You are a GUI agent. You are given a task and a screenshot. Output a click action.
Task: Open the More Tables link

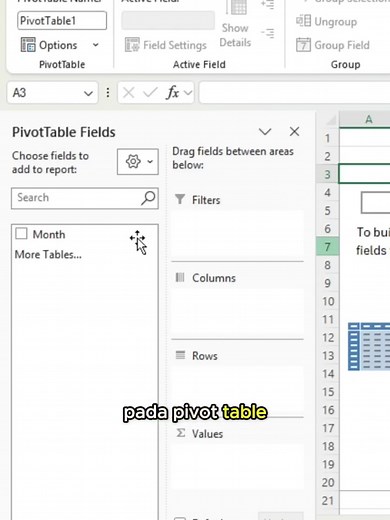[48, 255]
